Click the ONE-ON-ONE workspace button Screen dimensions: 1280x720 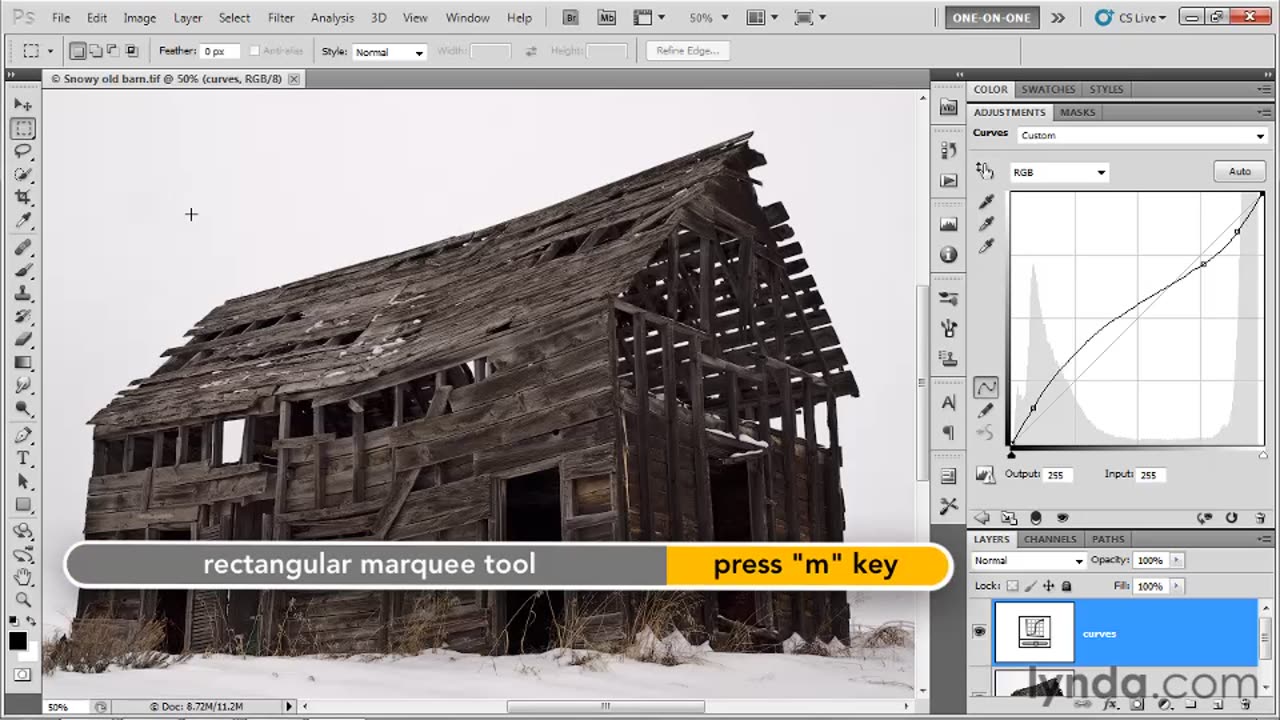[992, 17]
